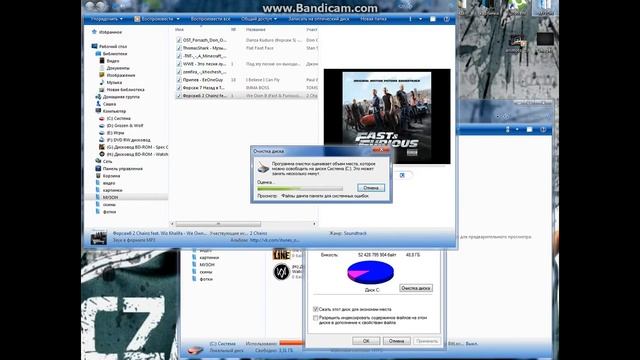The image size is (640, 360).
Task: Click the Музыка library note icon
Action: coord(102,82)
